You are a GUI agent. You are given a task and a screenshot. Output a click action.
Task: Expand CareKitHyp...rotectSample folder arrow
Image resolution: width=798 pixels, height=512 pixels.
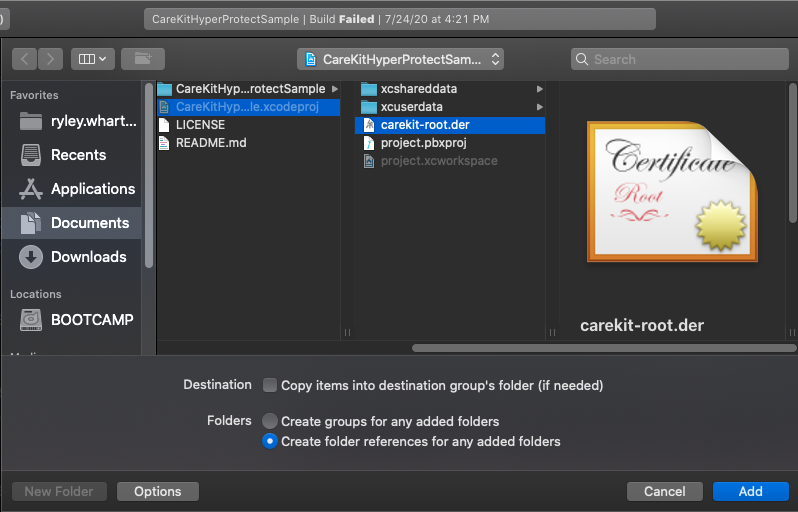click(335, 89)
